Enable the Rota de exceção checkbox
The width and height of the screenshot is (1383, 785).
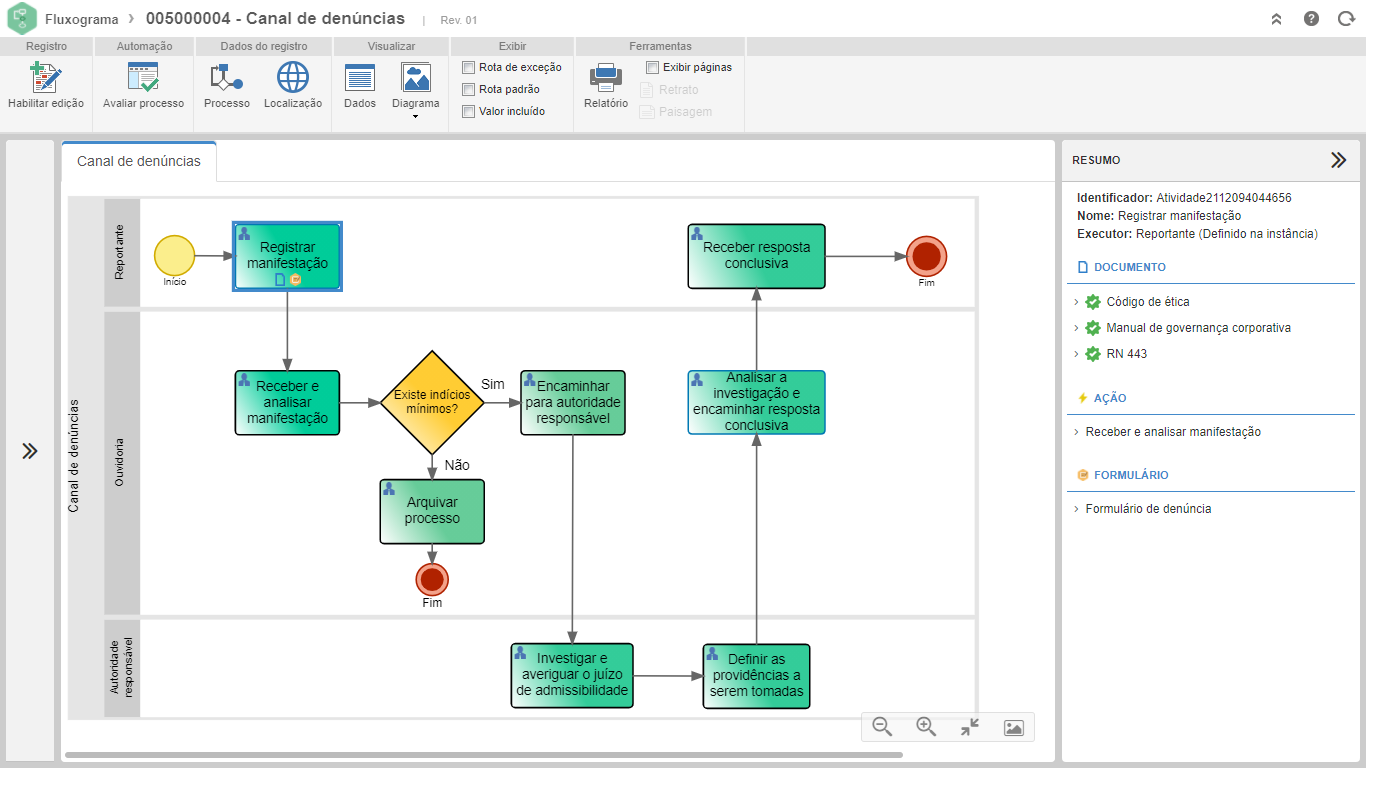pyautogui.click(x=468, y=68)
